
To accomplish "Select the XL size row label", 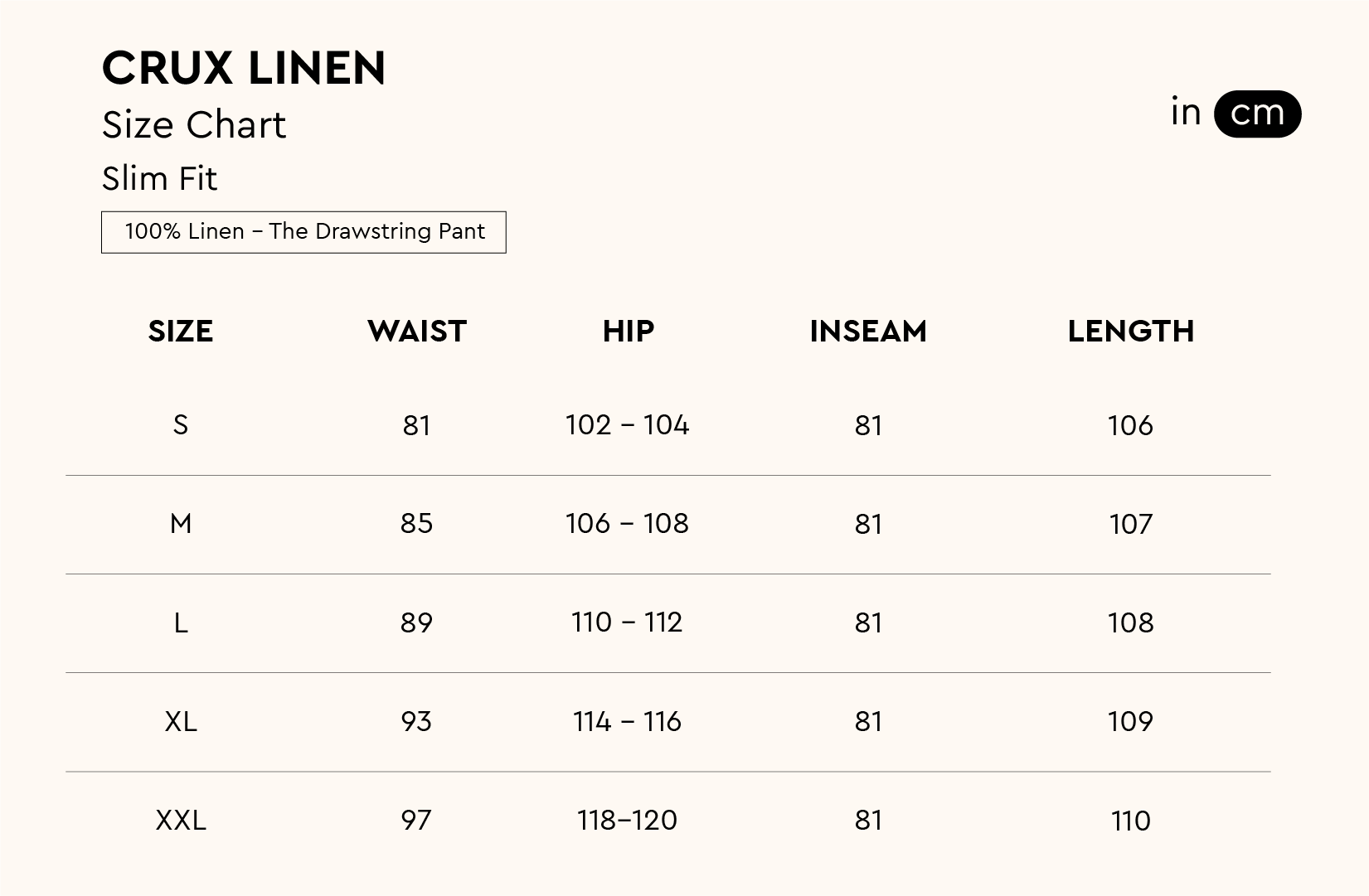I will [x=181, y=722].
